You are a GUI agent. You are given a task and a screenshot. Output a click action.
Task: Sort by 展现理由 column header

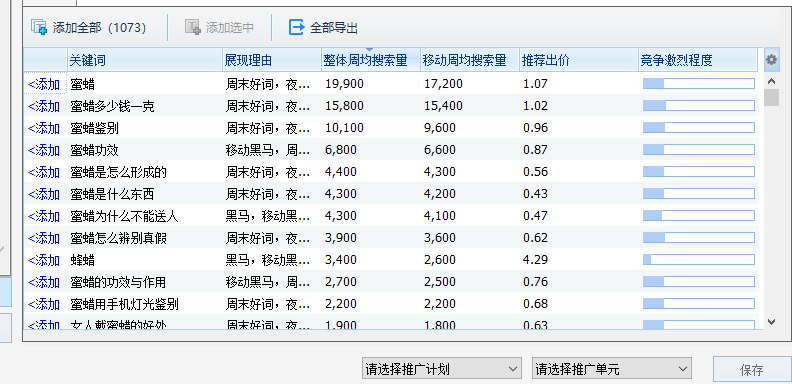click(272, 60)
